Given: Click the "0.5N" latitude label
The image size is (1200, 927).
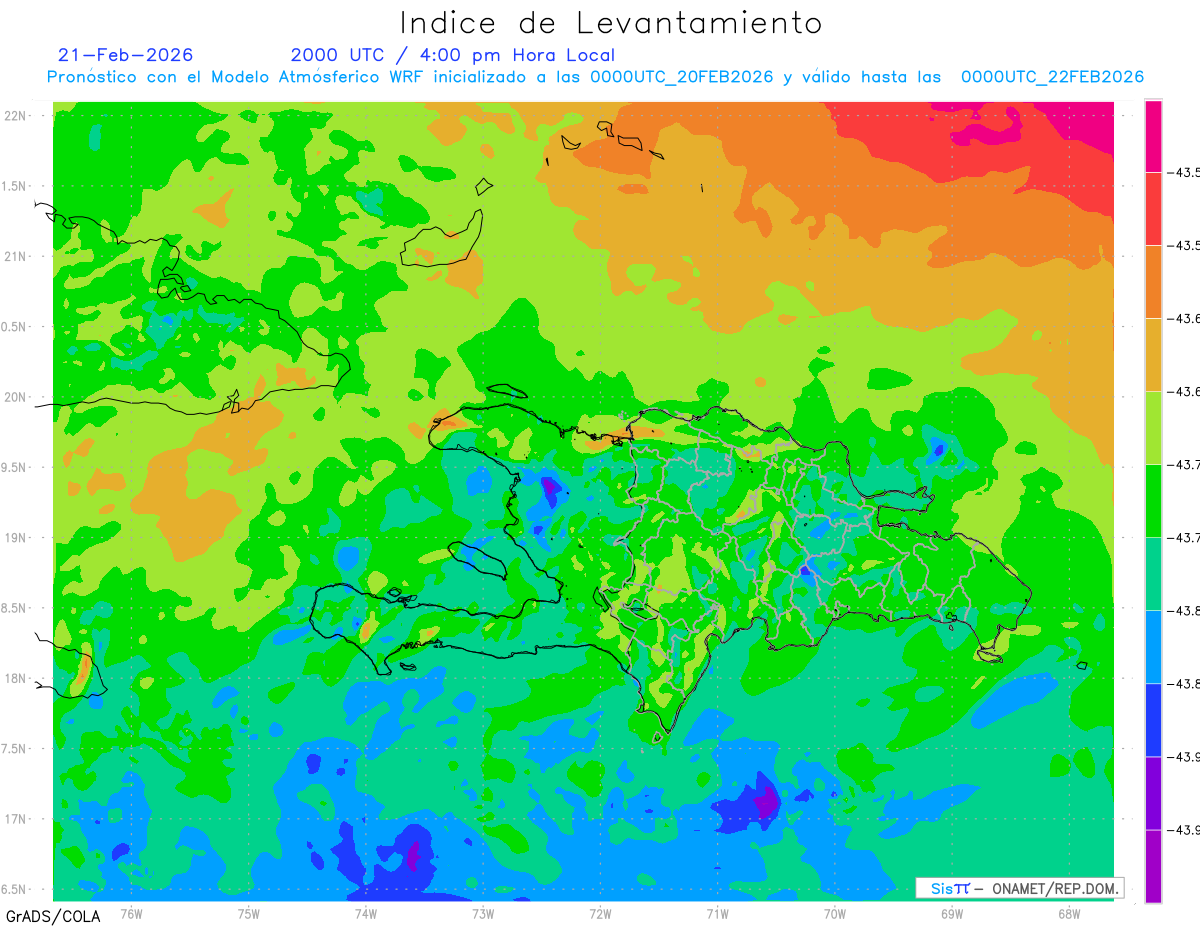Looking at the screenshot, I should coord(15,327).
